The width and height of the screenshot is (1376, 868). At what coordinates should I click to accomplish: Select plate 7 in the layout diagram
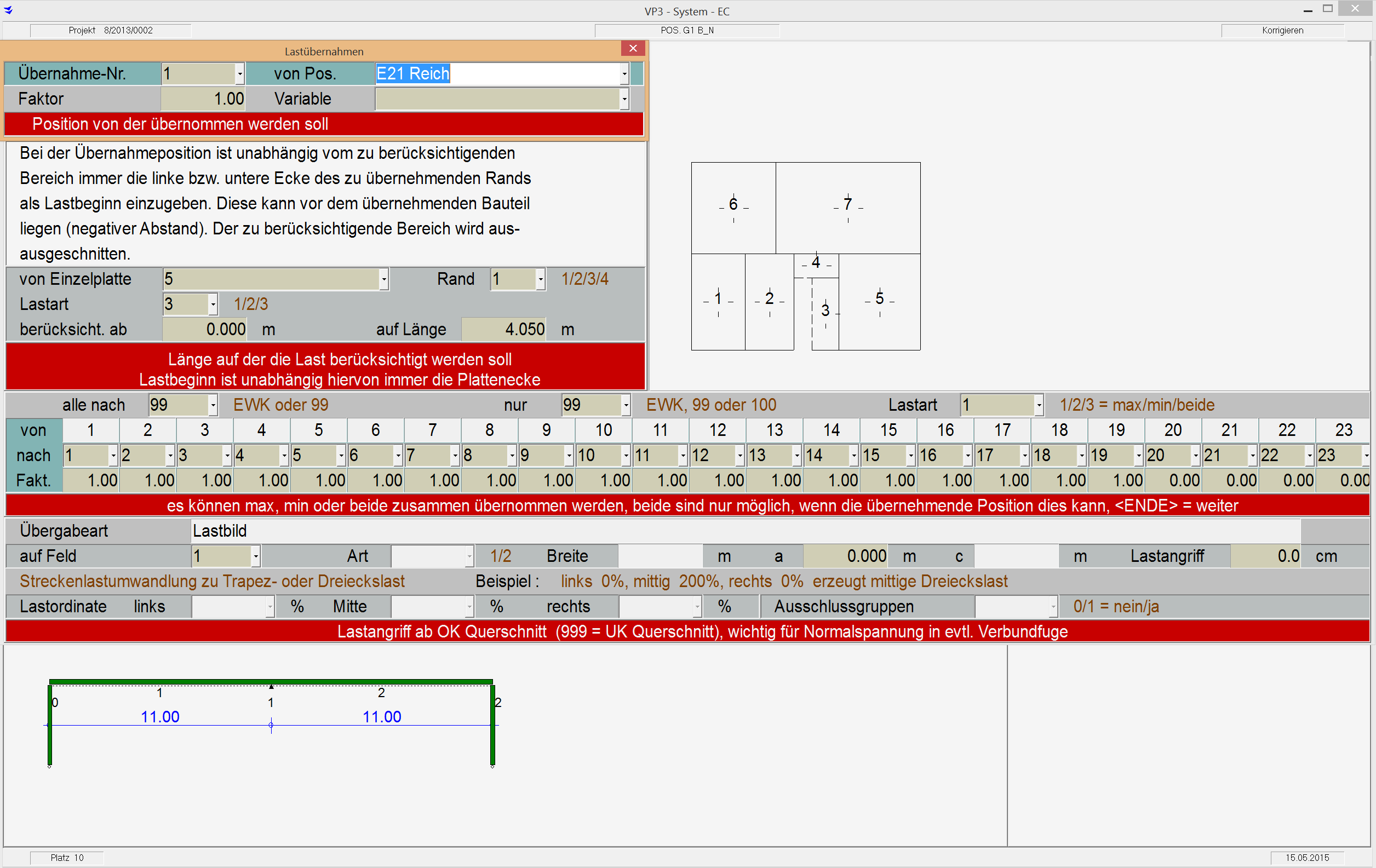(847, 205)
